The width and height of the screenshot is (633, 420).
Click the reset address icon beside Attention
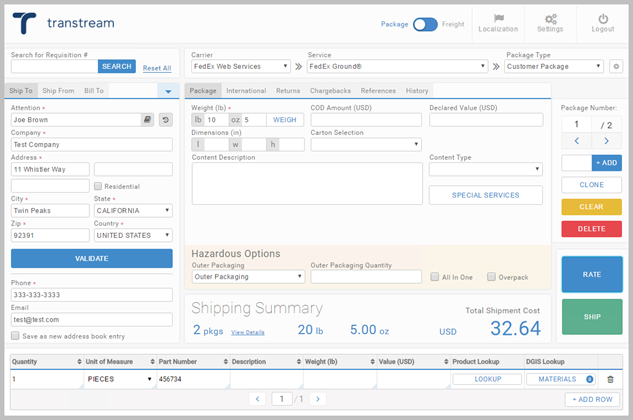pyautogui.click(x=166, y=120)
